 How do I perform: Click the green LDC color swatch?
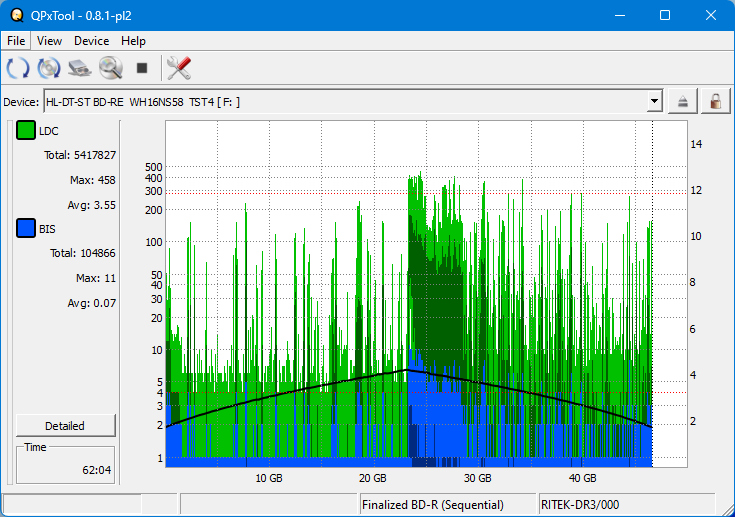click(26, 130)
